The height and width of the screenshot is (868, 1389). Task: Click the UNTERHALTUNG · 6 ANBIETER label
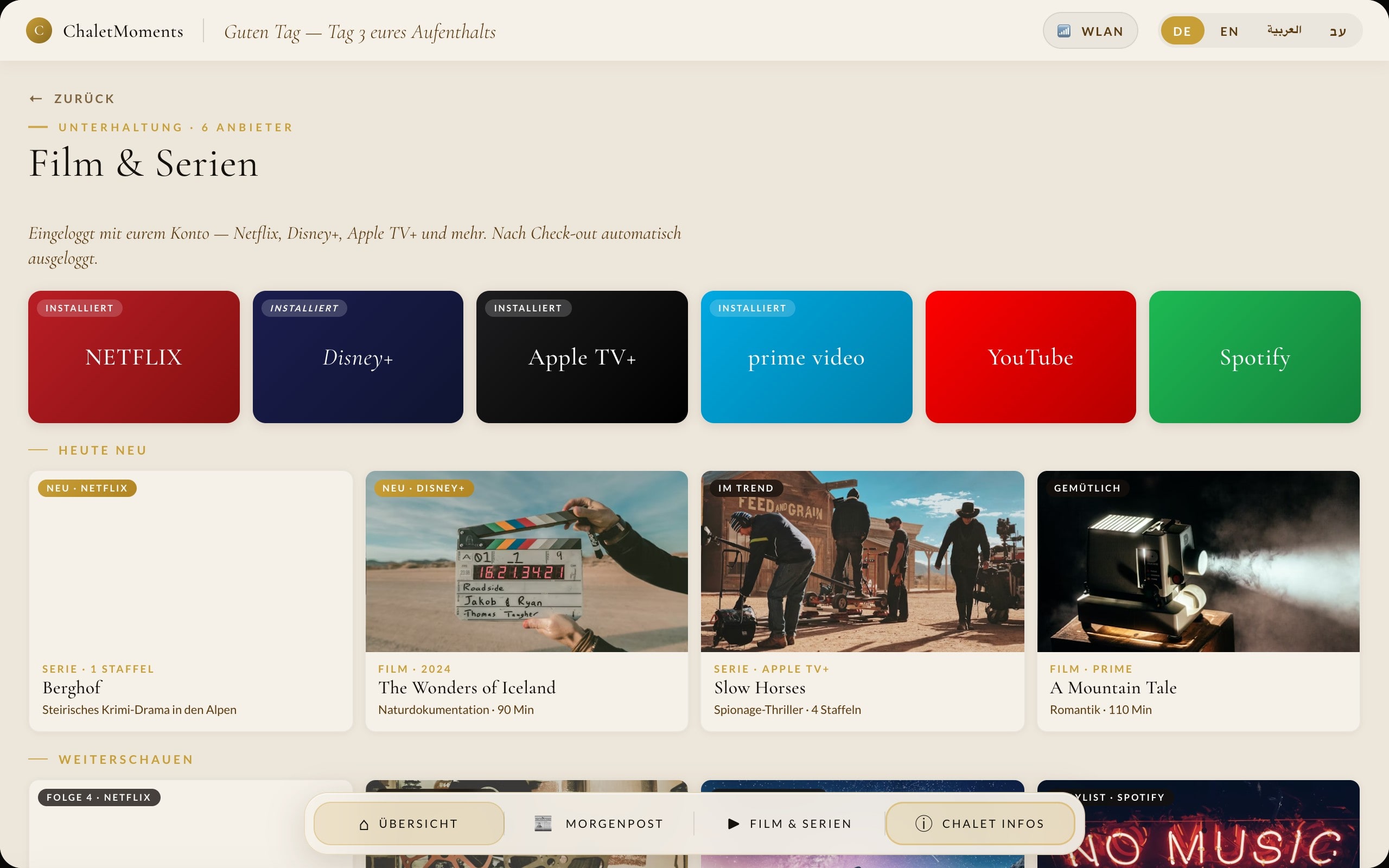pos(176,127)
